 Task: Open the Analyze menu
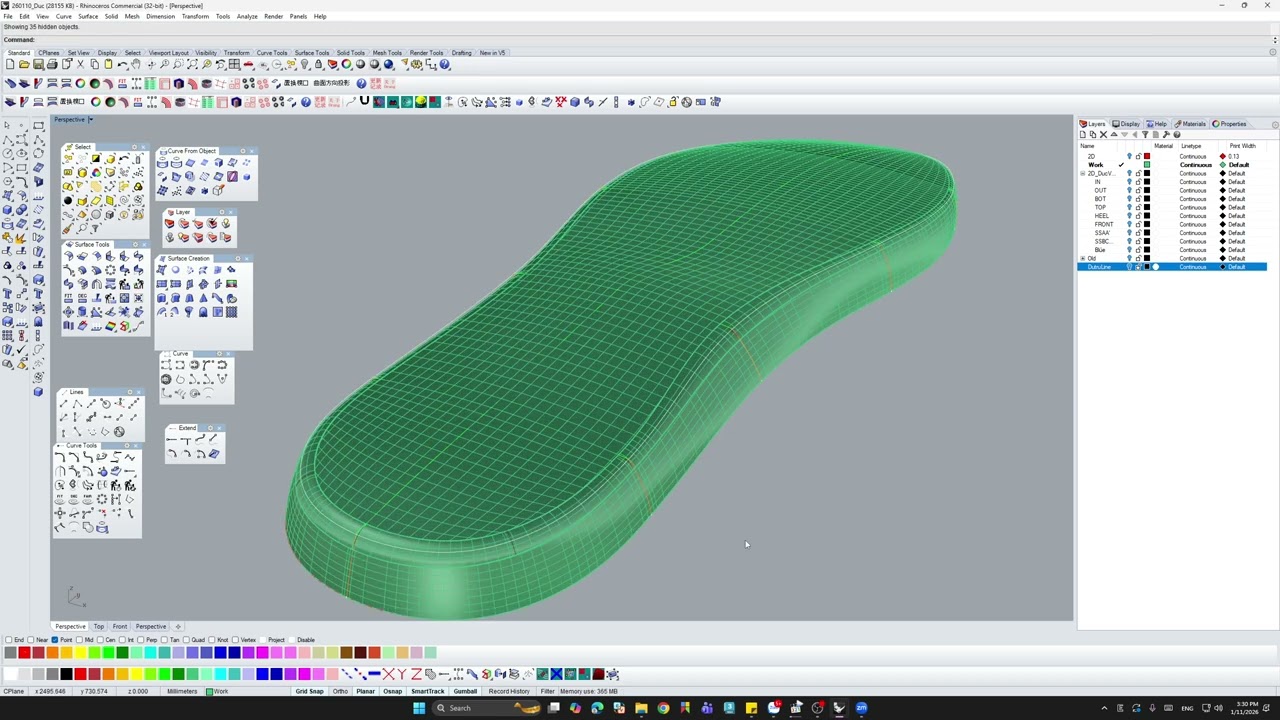click(247, 16)
